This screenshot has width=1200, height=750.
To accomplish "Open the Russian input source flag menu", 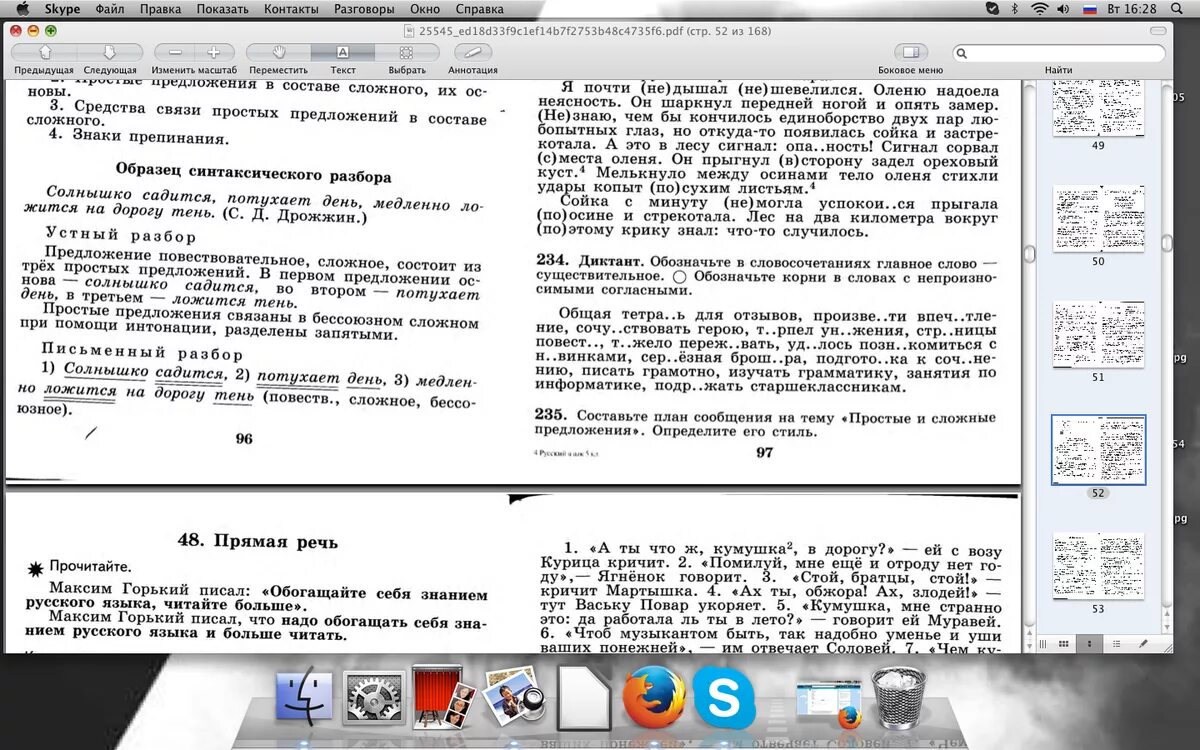I will pos(1091,9).
